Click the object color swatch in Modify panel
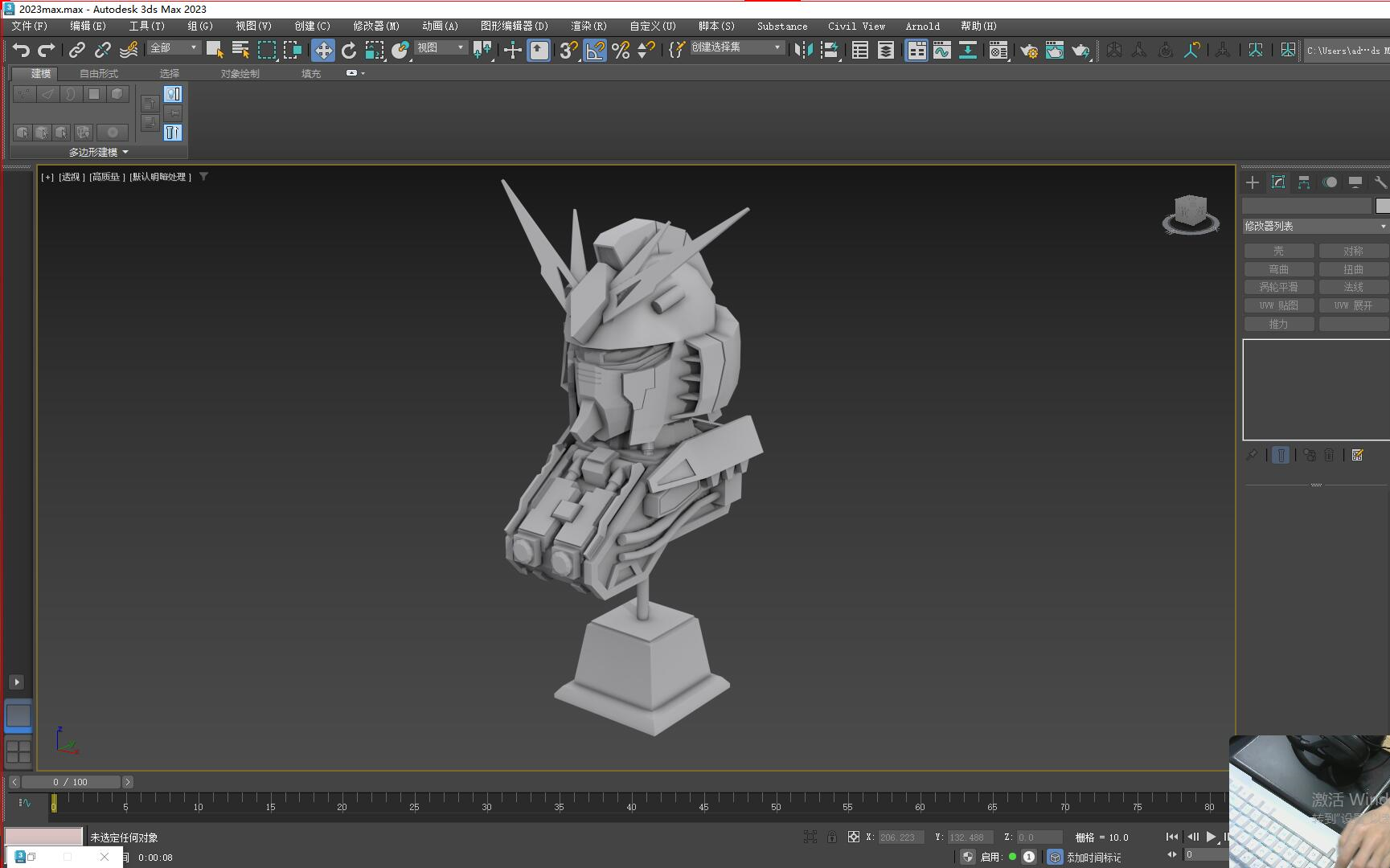 [1382, 206]
